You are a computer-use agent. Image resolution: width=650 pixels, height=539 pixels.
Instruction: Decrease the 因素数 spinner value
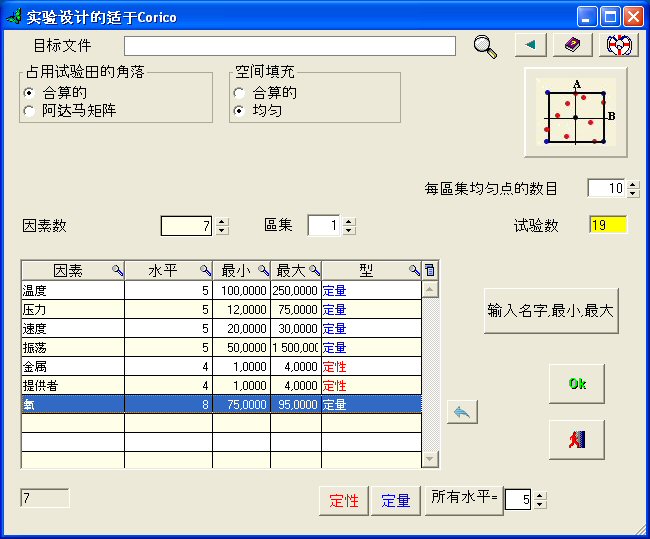click(222, 231)
